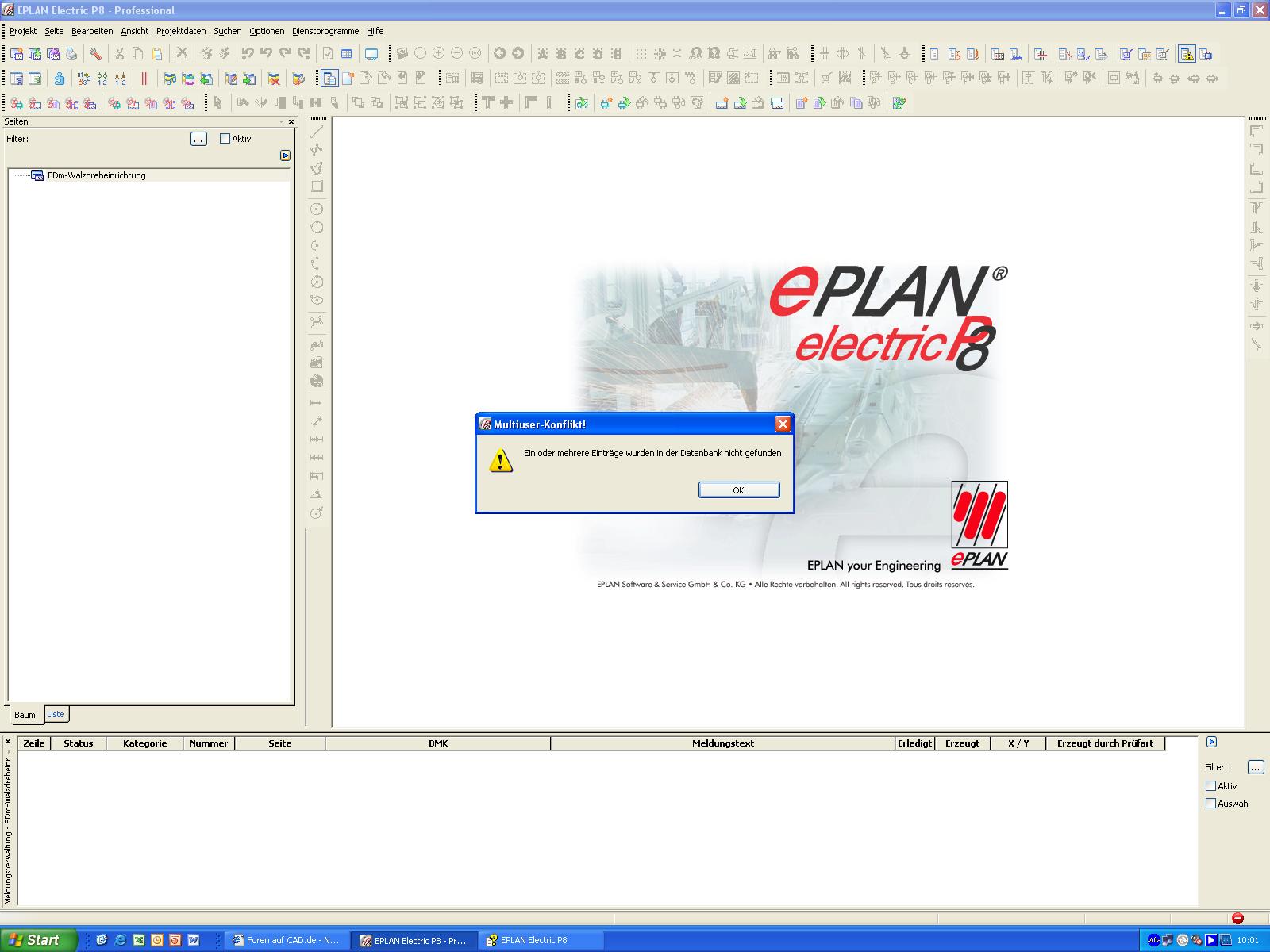Switch to Foren auf CAD.de taskbar window
The height and width of the screenshot is (952, 1270).
(287, 940)
